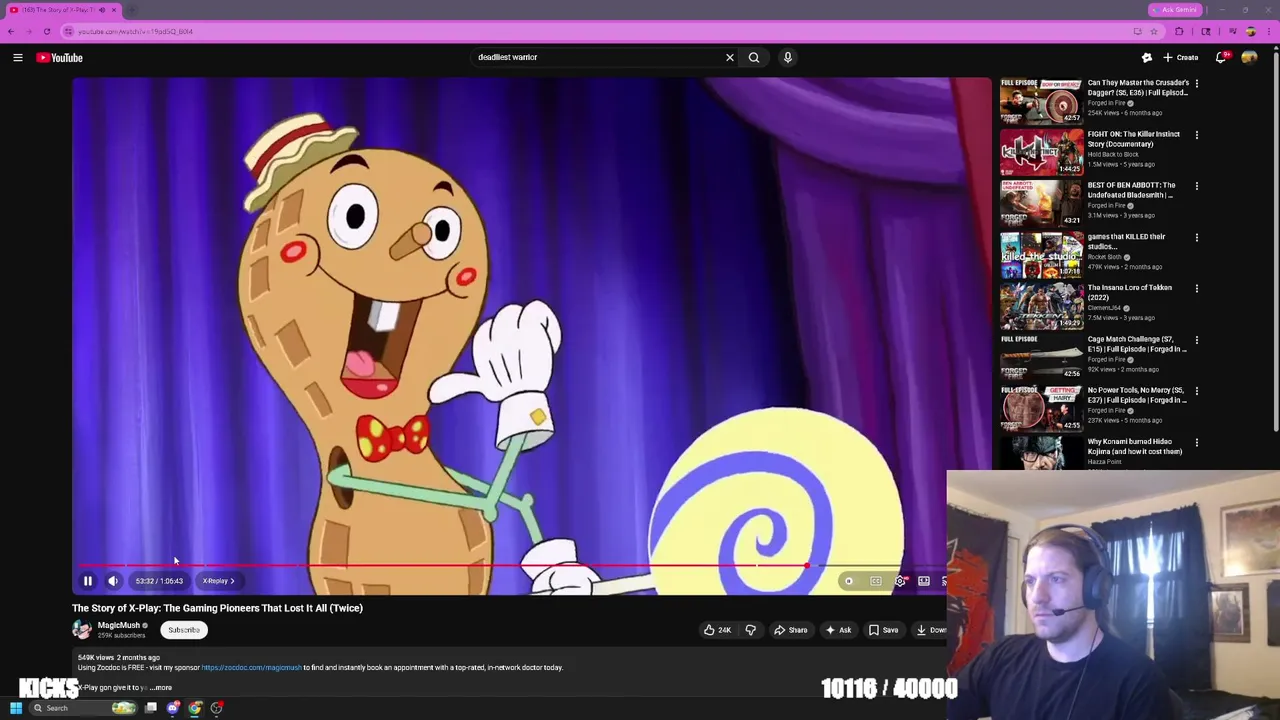Image resolution: width=1280 pixels, height=720 pixels.
Task: Pause the video playback
Action: [x=87, y=581]
